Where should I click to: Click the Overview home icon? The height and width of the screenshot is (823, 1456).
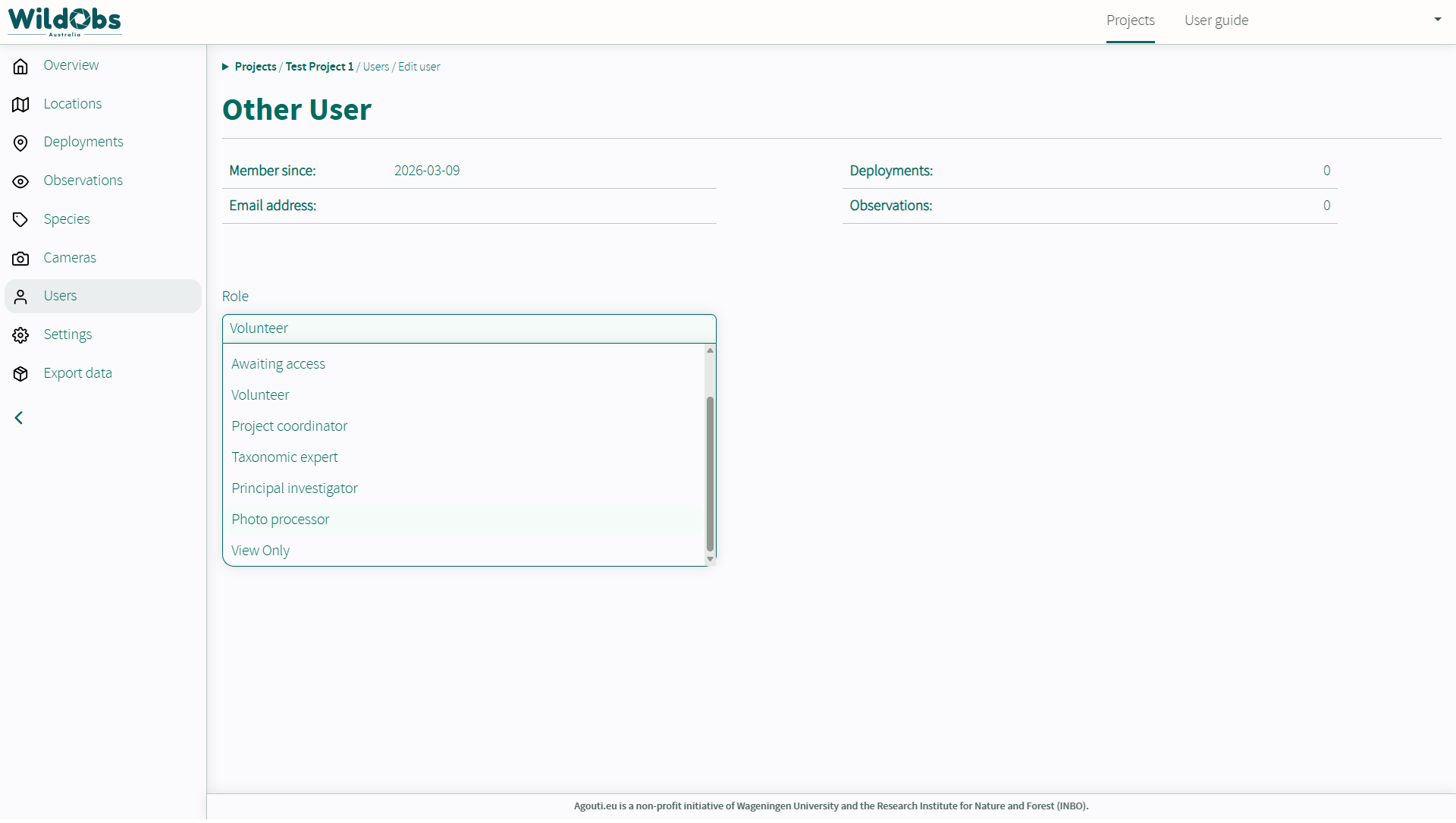(20, 66)
